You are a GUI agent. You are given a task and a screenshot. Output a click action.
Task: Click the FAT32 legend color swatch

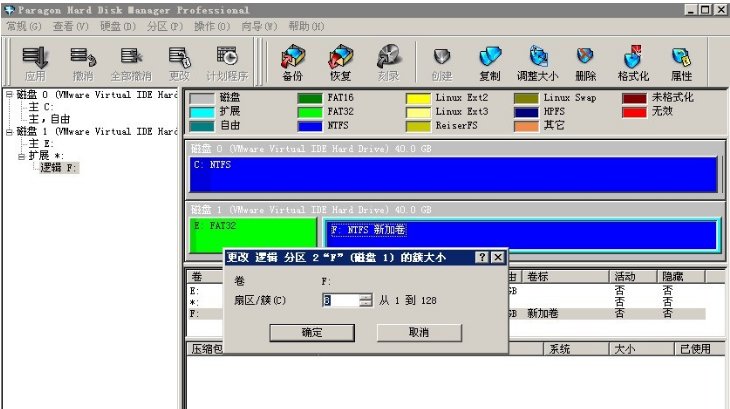(310, 112)
